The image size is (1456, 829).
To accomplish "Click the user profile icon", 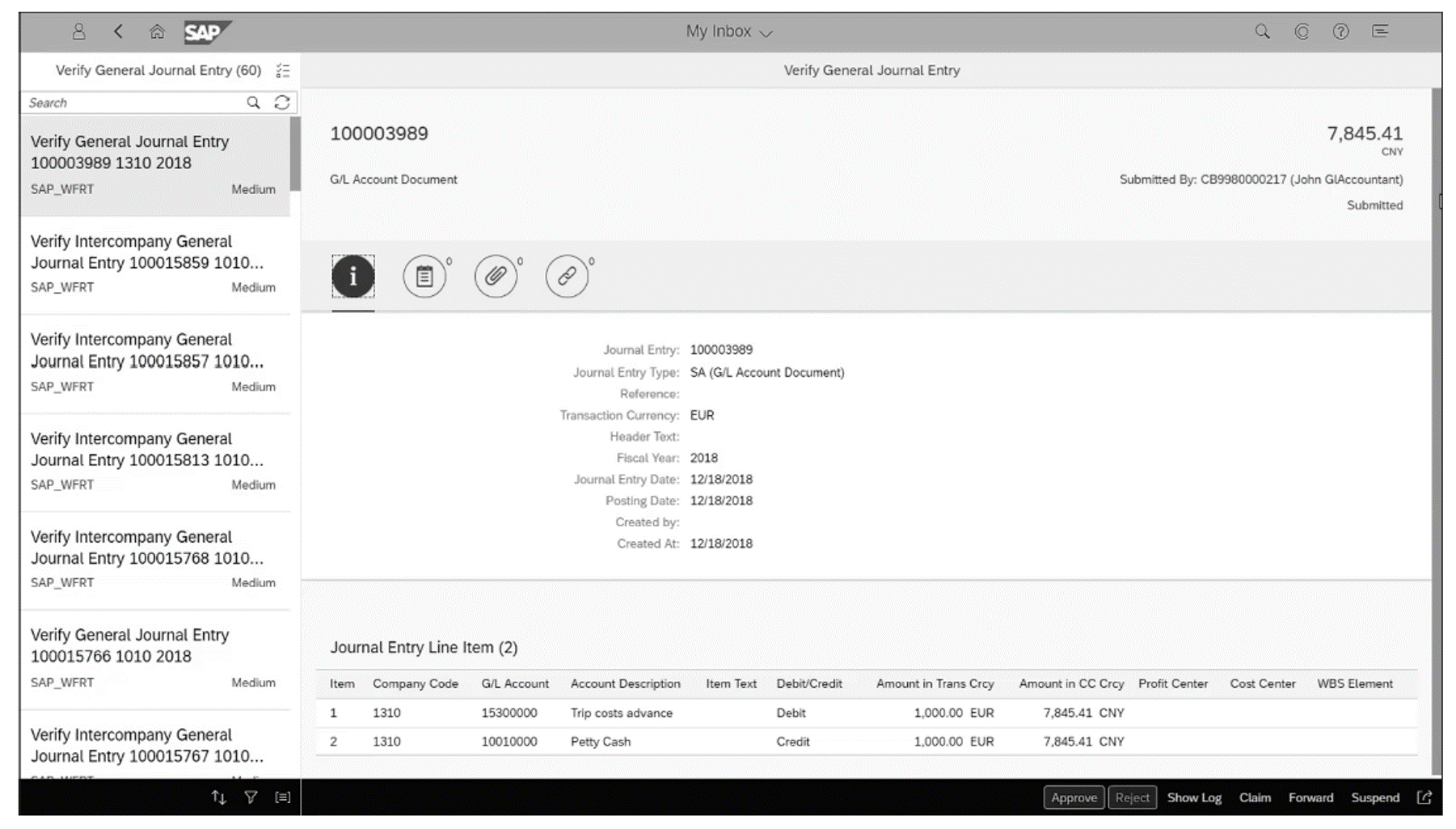I will (x=78, y=32).
